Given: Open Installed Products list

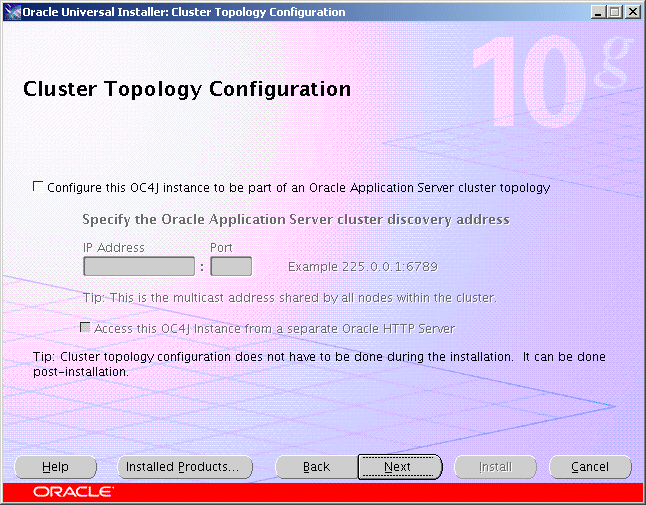Looking at the screenshot, I should click(185, 467).
